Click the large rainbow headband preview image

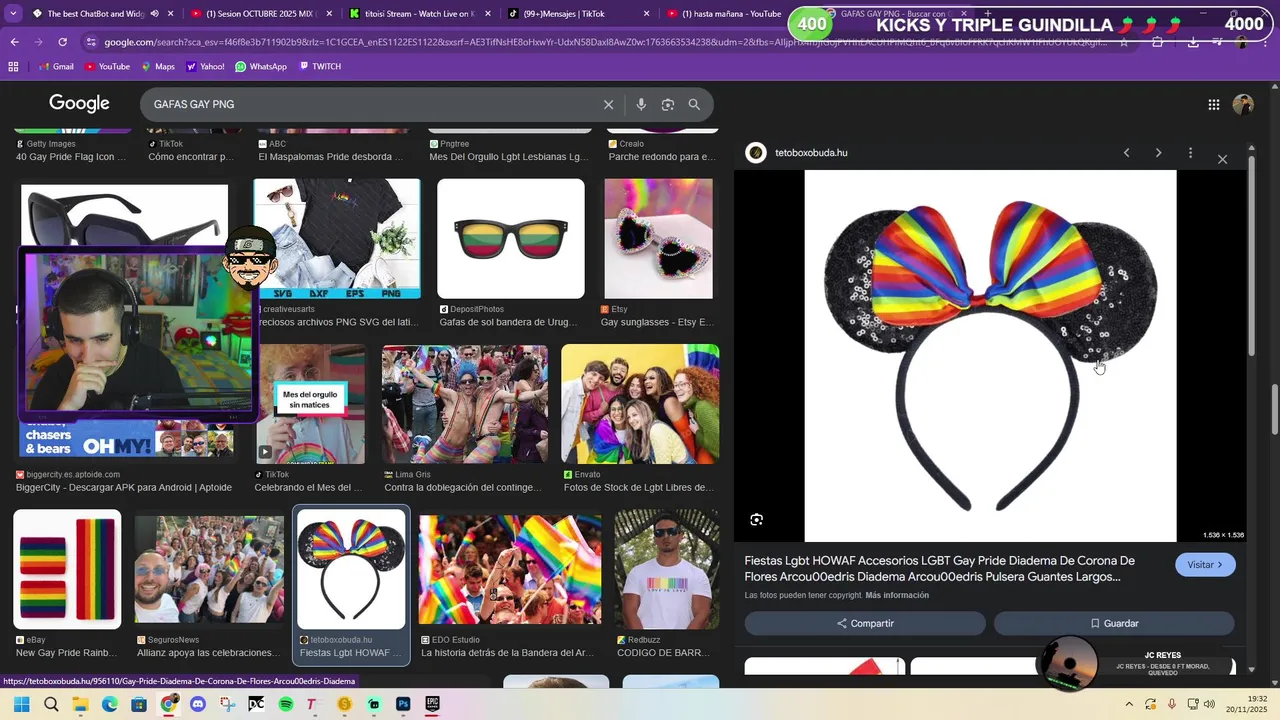[x=990, y=356]
